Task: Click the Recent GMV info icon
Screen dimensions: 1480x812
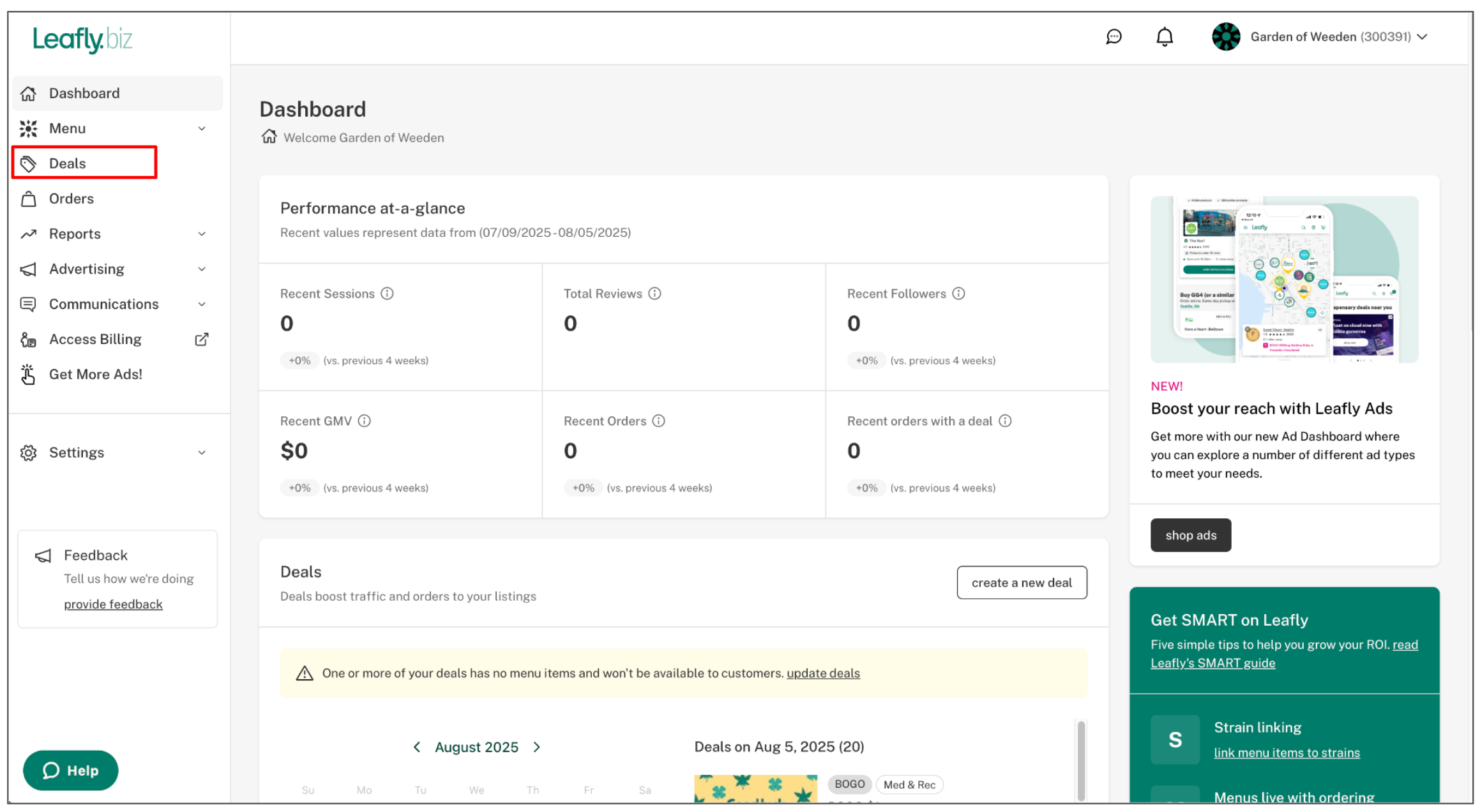Action: pyautogui.click(x=364, y=421)
